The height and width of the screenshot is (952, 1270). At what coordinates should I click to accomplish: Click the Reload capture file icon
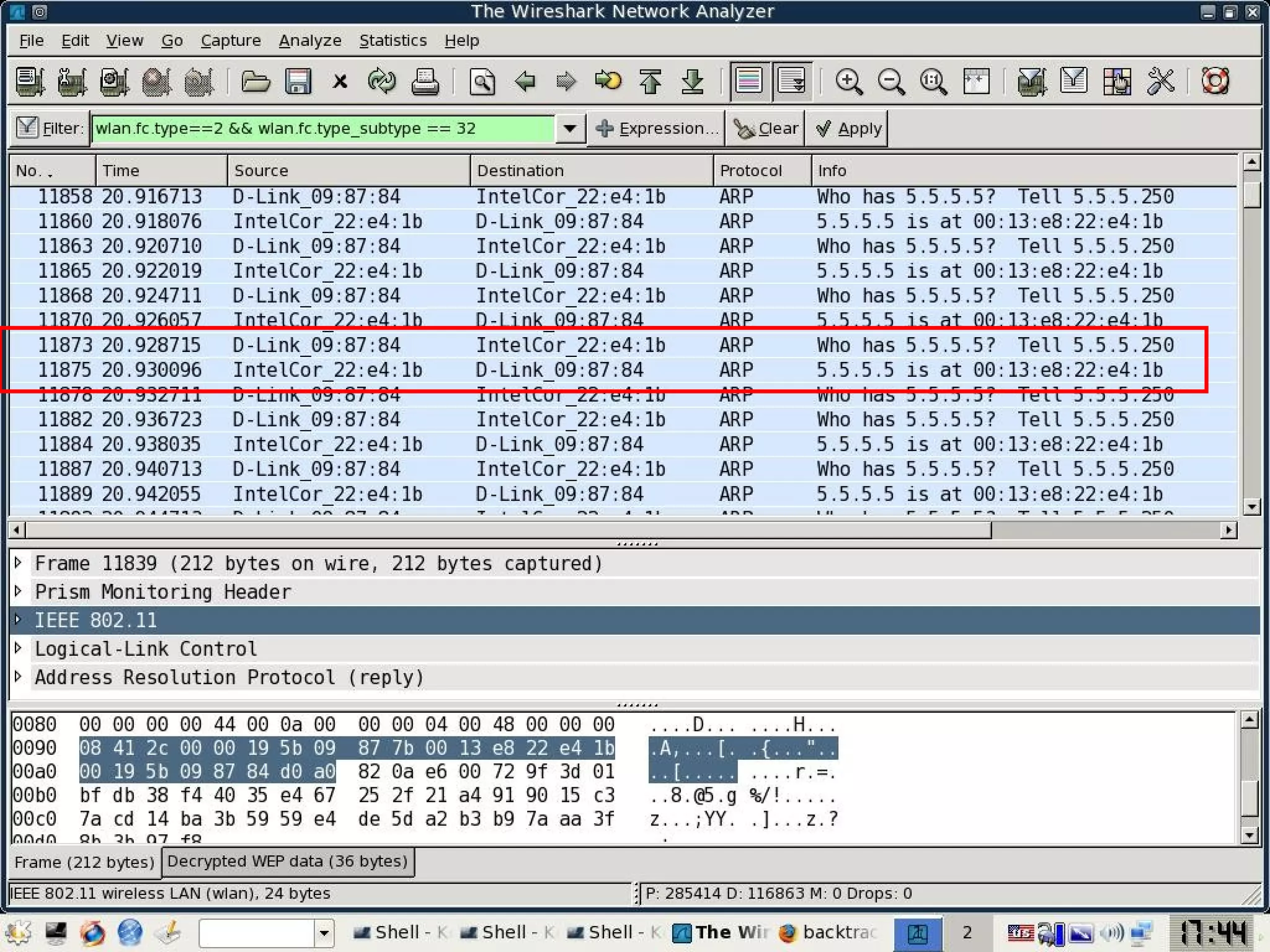(x=381, y=81)
